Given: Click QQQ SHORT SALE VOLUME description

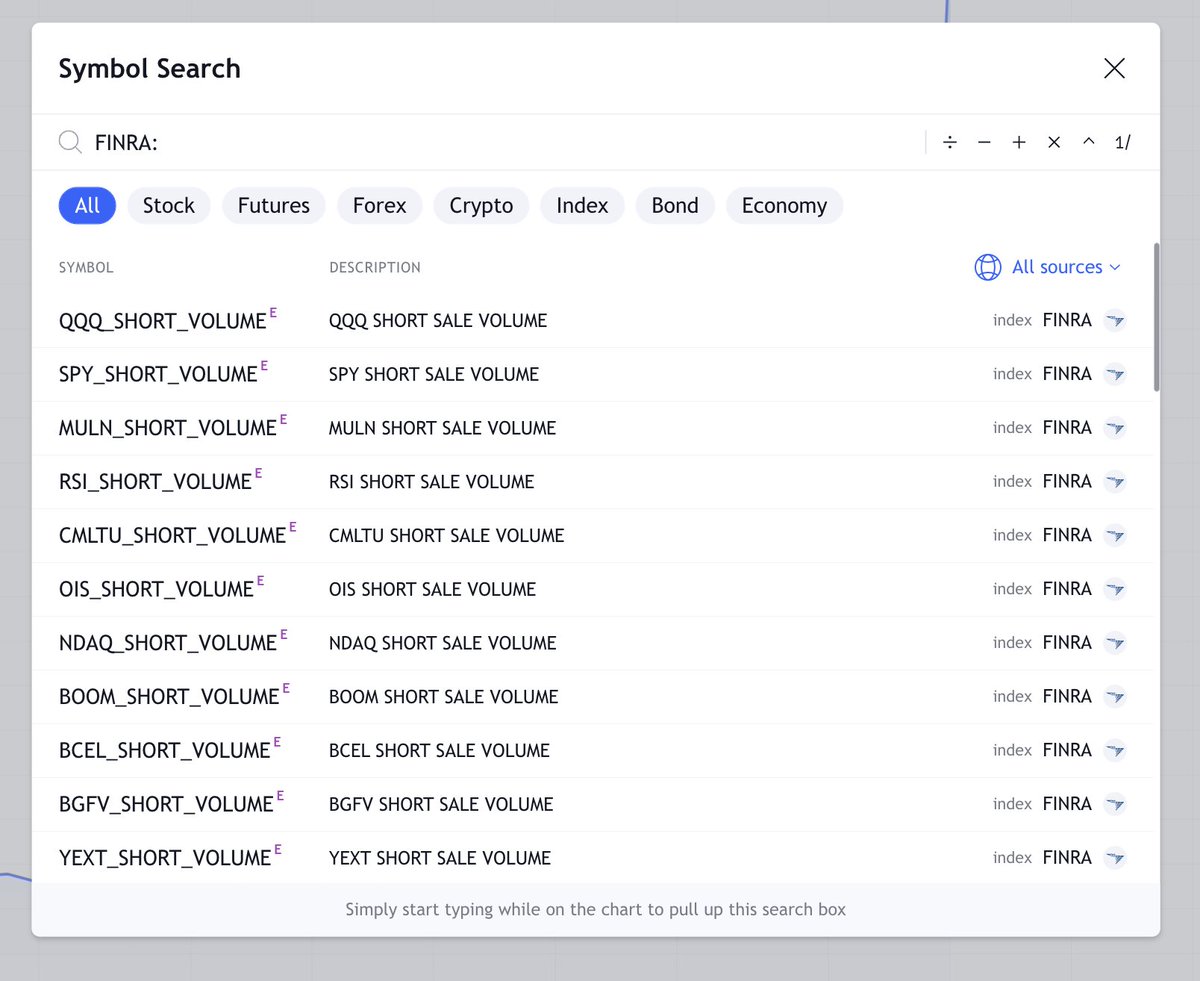Looking at the screenshot, I should point(438,321).
